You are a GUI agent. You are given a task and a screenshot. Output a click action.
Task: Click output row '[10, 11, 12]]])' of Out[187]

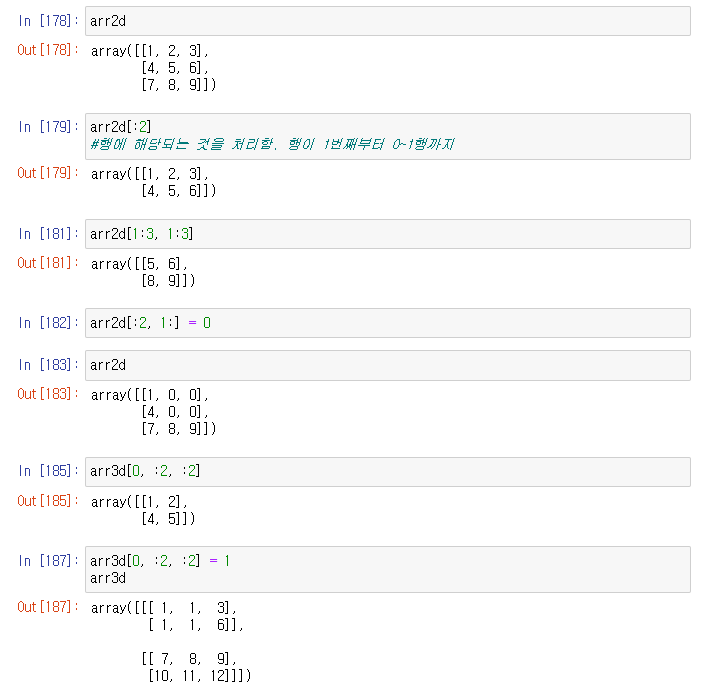tap(200, 676)
